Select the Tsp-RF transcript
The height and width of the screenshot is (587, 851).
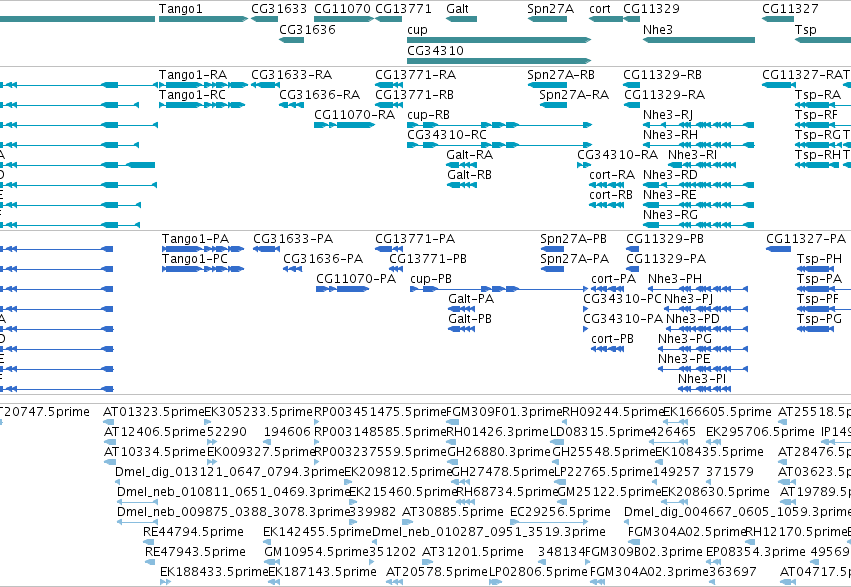(823, 125)
